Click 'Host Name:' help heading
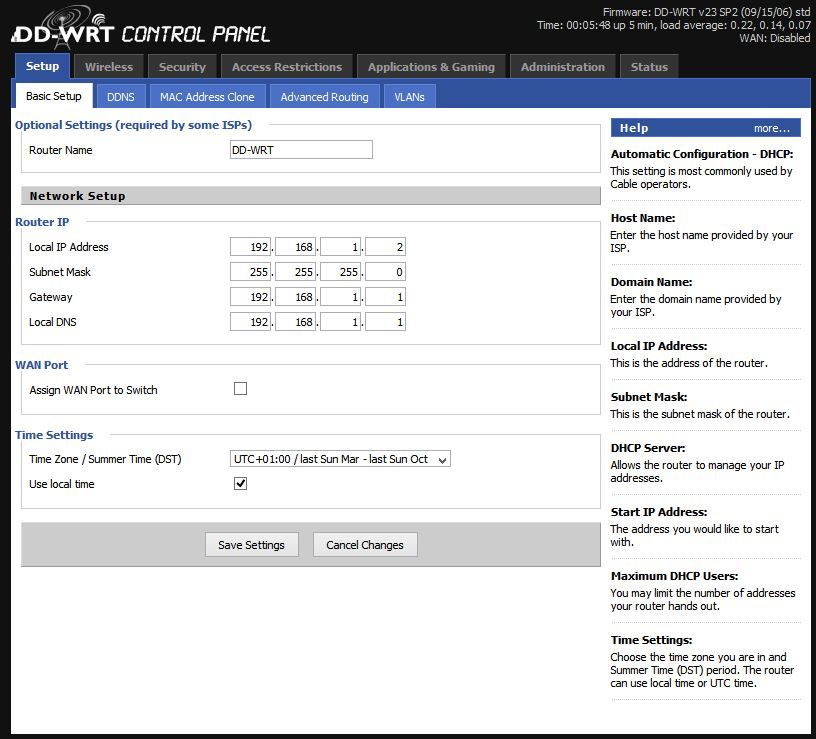This screenshot has width=816, height=739. point(643,218)
